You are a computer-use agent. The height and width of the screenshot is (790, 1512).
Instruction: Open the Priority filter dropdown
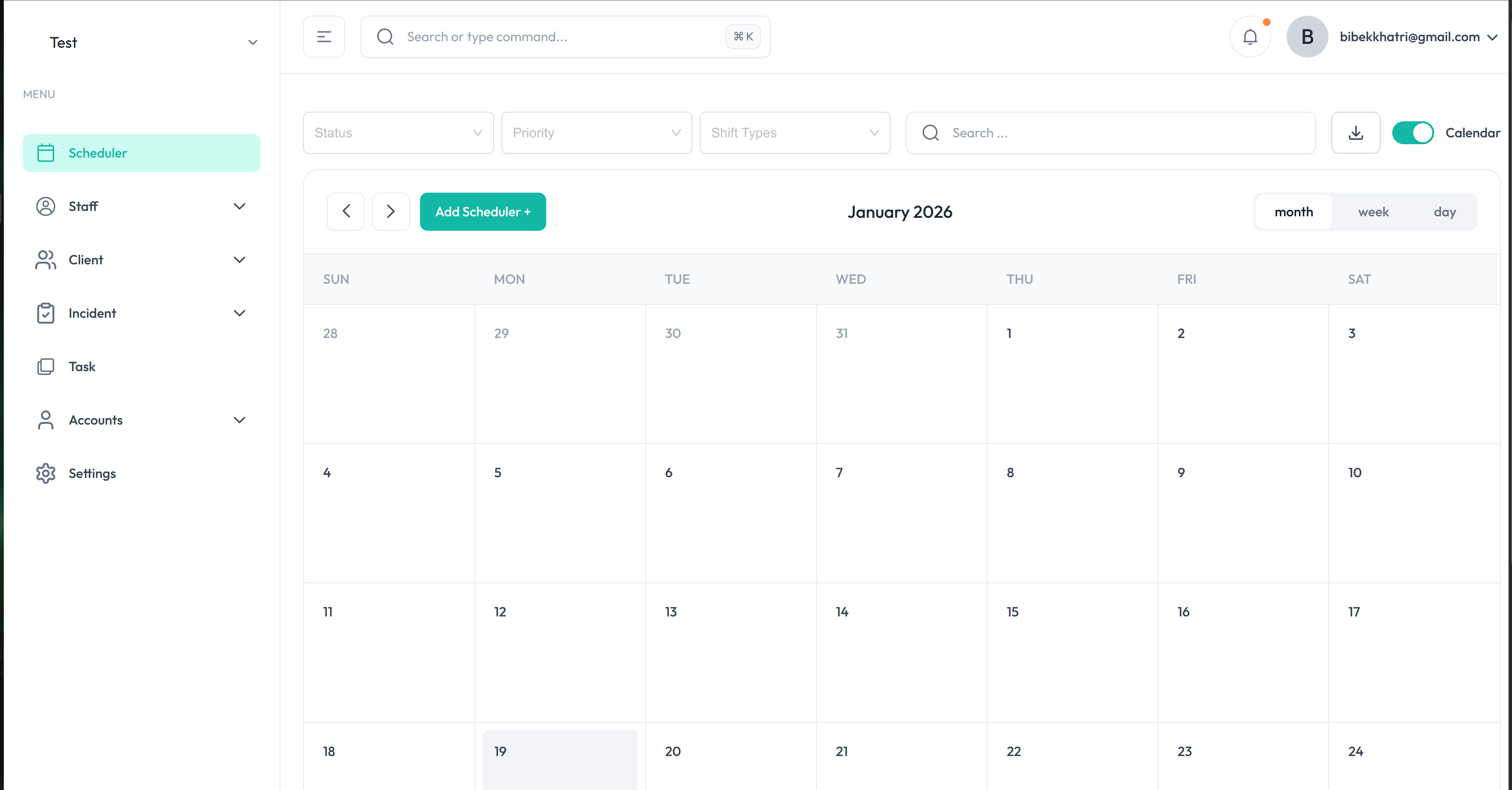(596, 133)
